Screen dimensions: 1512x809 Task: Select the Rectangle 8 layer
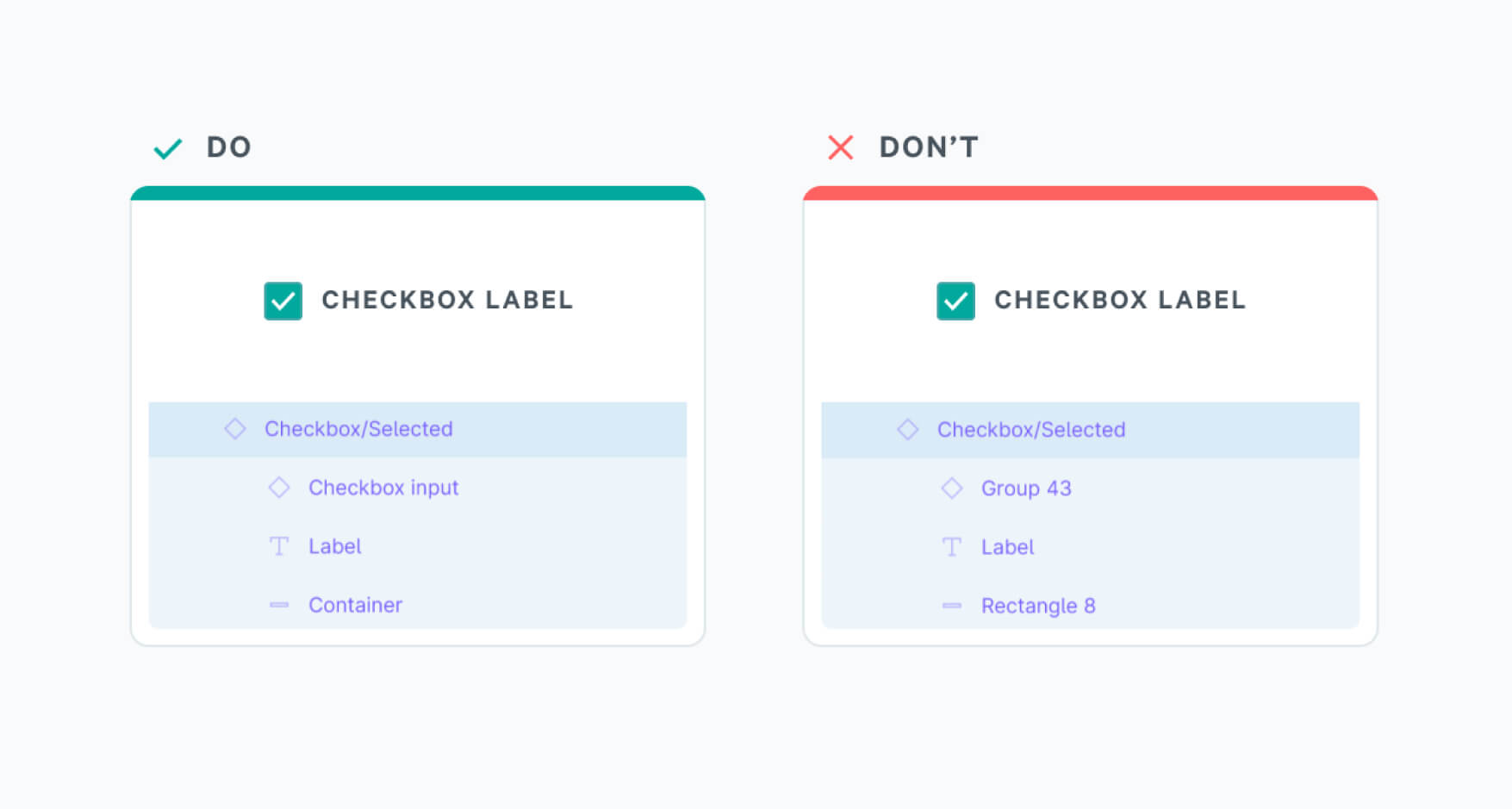(x=1038, y=606)
